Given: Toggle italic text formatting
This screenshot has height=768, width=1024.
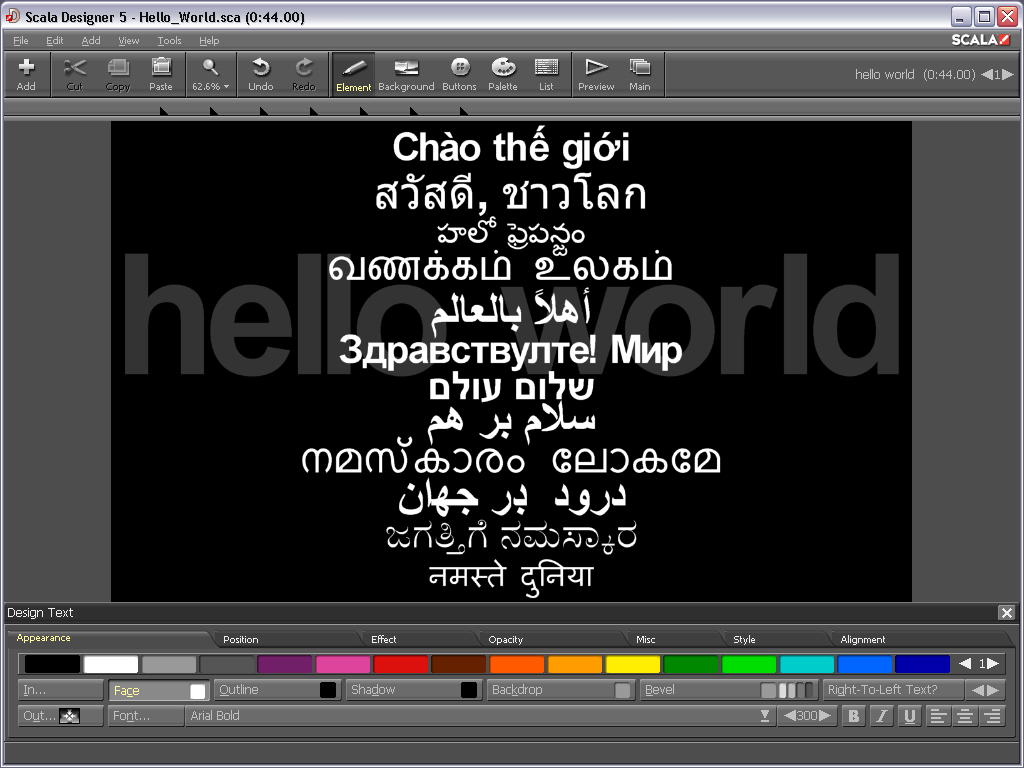Looking at the screenshot, I should click(881, 716).
